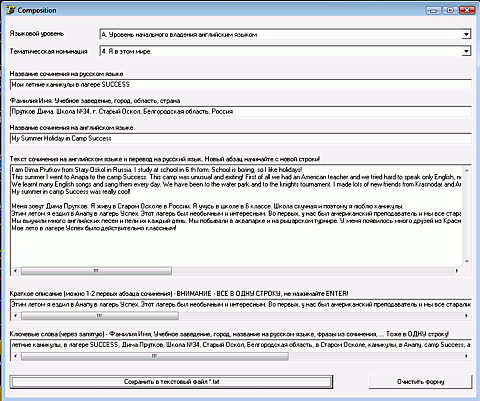This screenshot has width=480, height=401.
Task: Click the keywords field scrollbar thumb
Action: click(155, 356)
